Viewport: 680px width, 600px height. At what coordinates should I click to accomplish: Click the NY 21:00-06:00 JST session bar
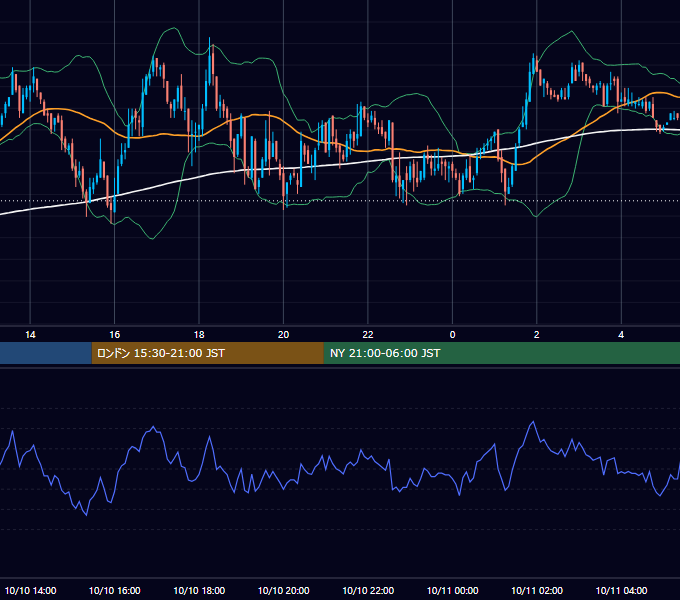click(x=502, y=353)
